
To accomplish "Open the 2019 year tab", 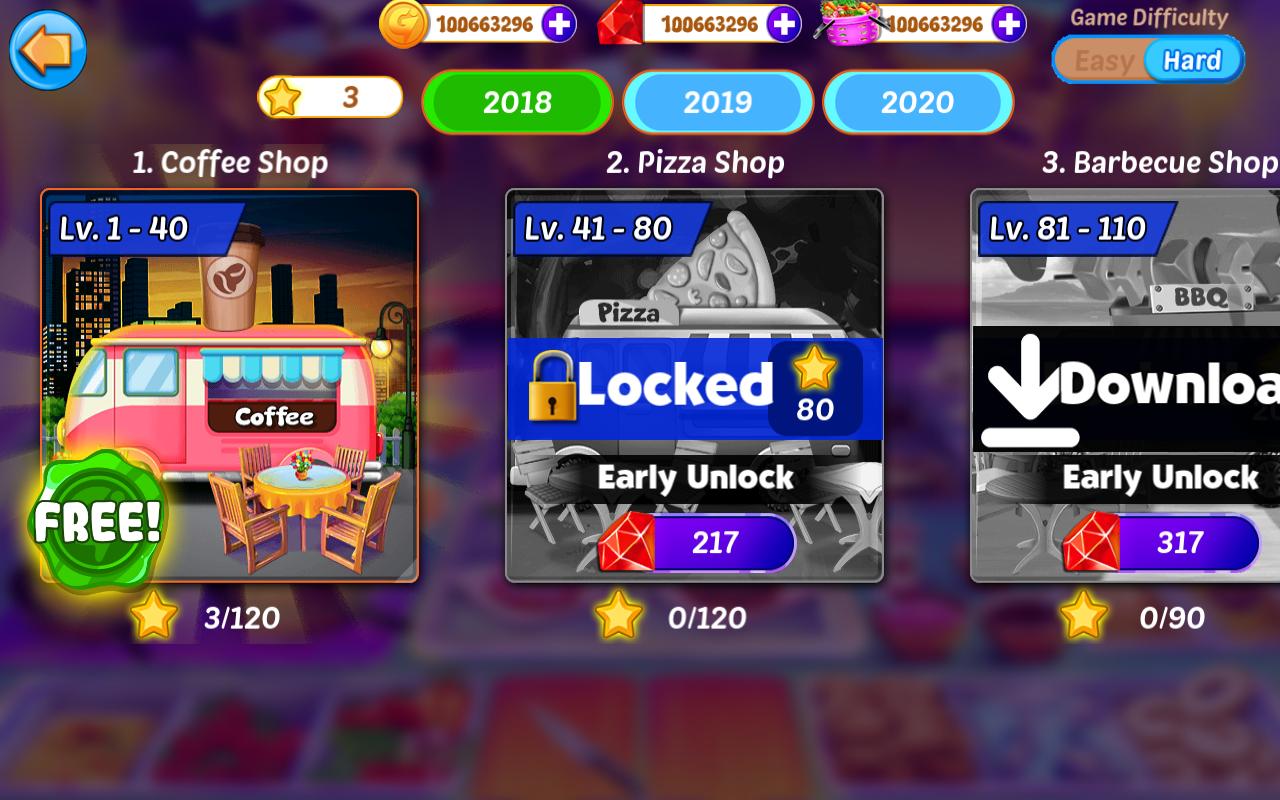I will [x=718, y=102].
